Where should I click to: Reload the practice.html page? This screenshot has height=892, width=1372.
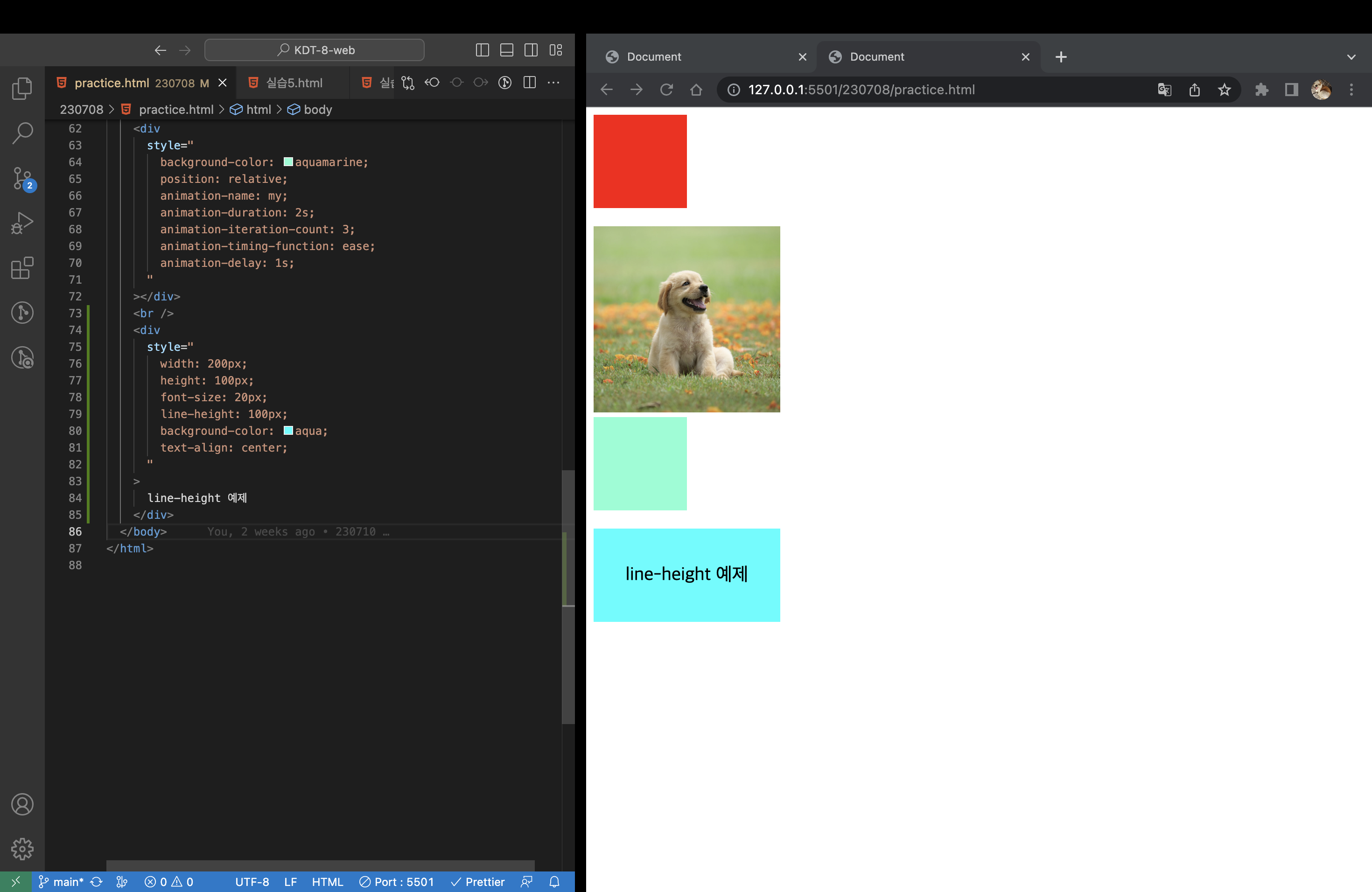tap(666, 89)
